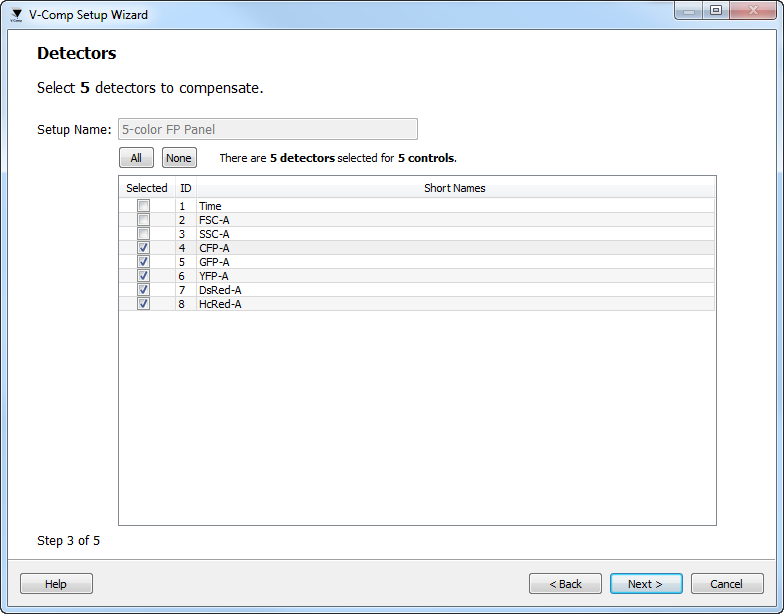
Task: Open Help for the wizard
Action: (x=56, y=584)
